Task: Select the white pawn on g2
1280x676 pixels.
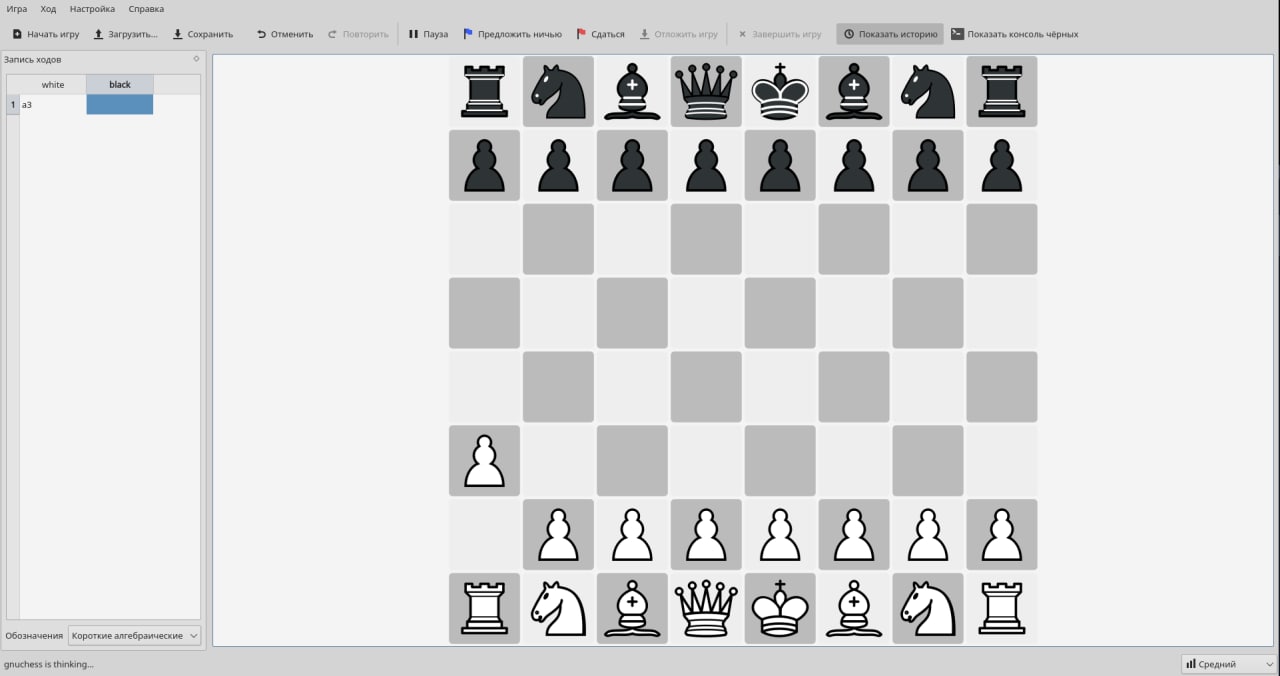Action: tap(928, 535)
